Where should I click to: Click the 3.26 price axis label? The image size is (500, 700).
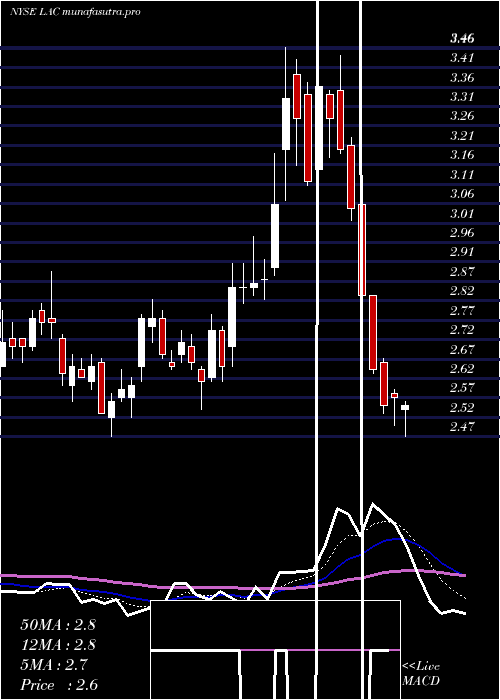pos(462,116)
